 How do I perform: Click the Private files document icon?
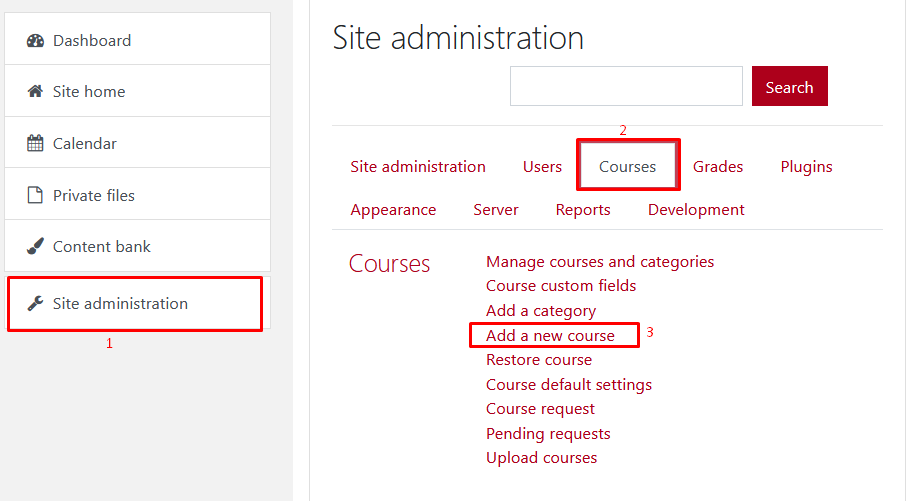pyautogui.click(x=36, y=195)
